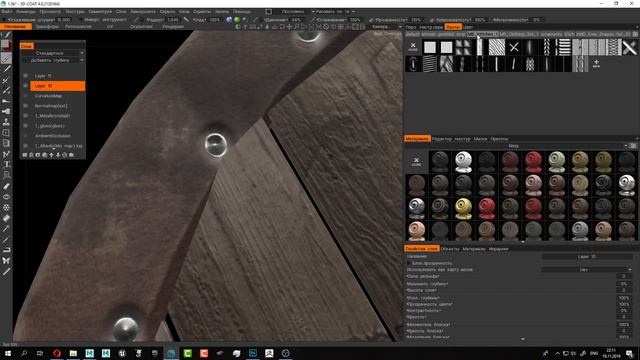
Task: Click the taskbar search magnifier icon
Action: coord(24,353)
